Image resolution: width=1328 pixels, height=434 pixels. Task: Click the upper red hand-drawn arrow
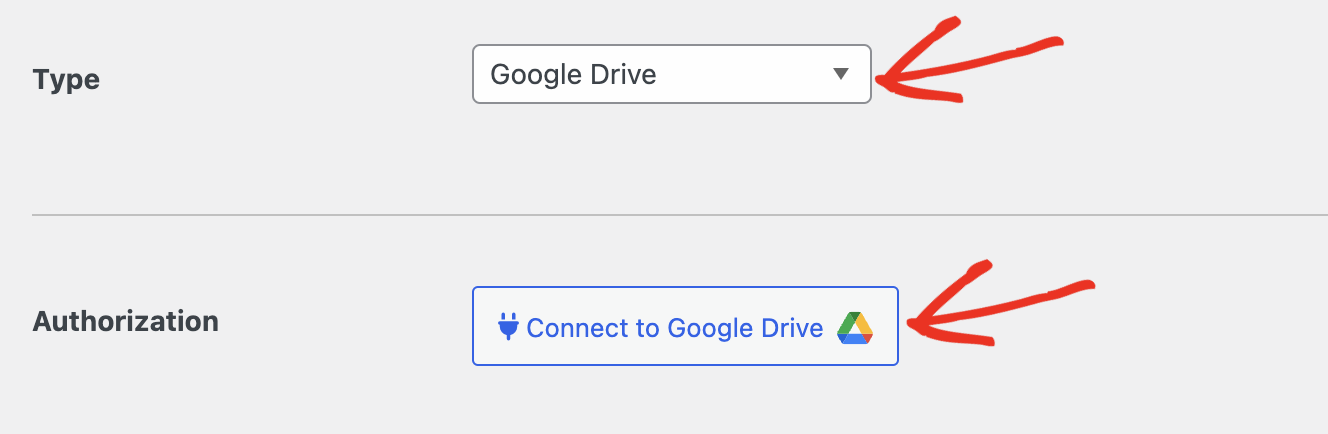tap(968, 61)
